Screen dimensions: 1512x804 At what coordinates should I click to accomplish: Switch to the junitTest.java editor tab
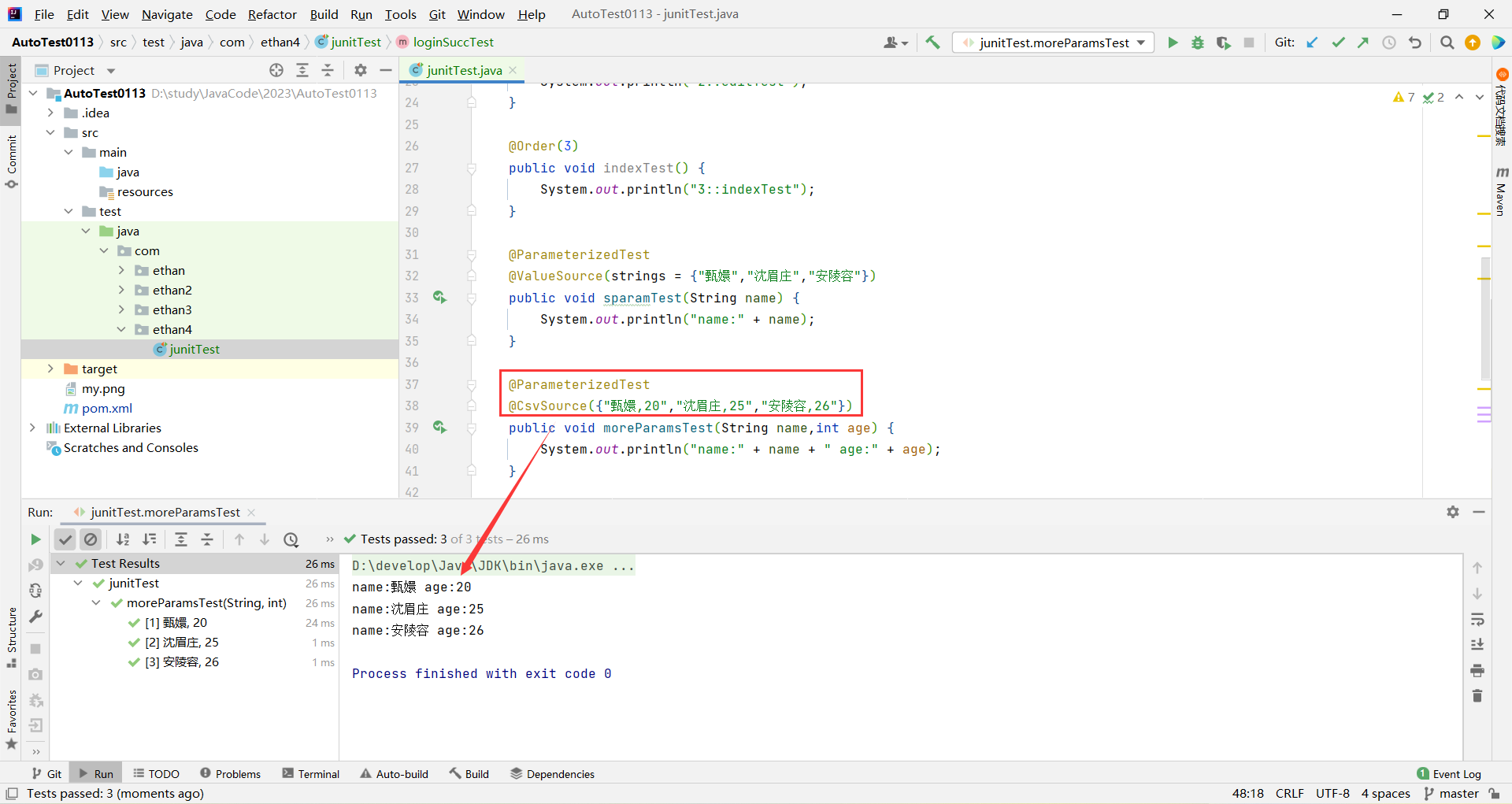464,70
